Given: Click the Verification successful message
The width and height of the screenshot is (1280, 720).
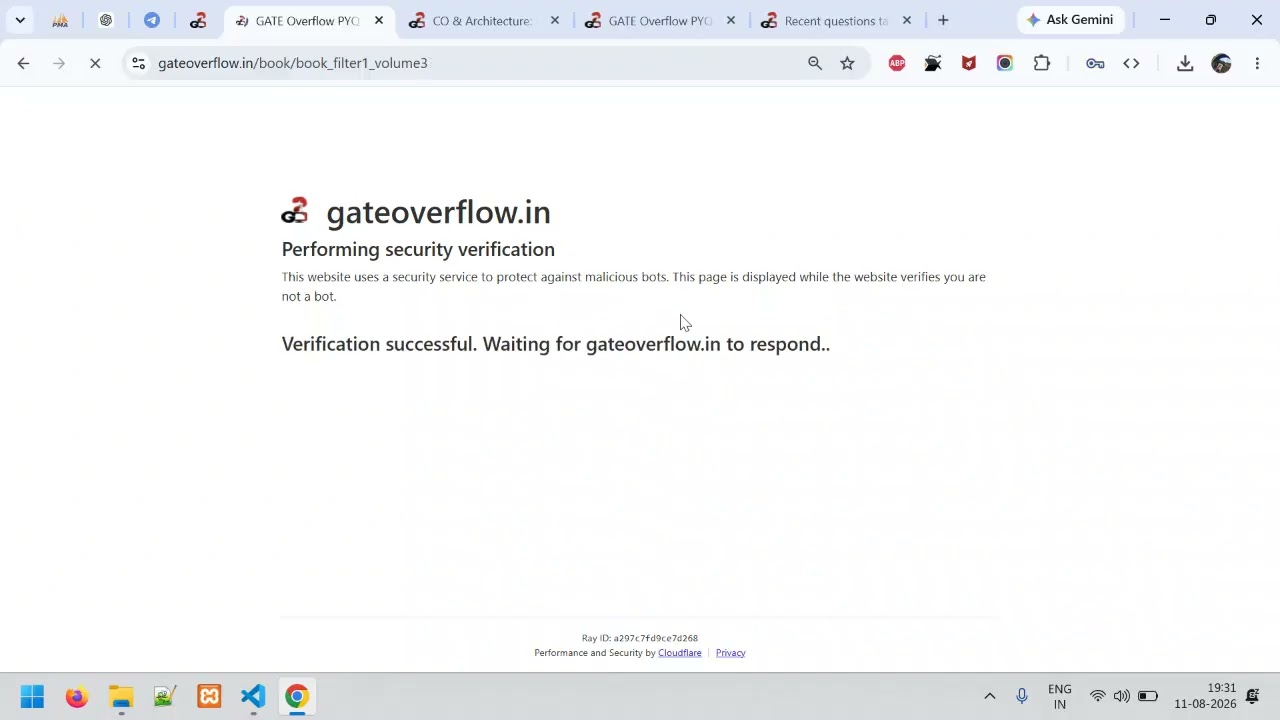Looking at the screenshot, I should coord(556,344).
